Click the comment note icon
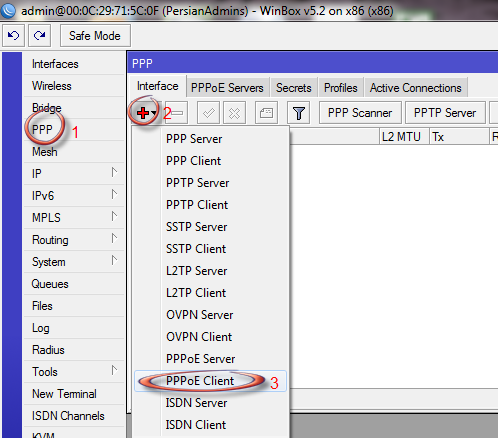 tap(266, 113)
